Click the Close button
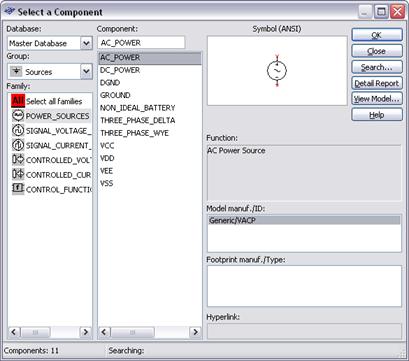Image resolution: width=409 pixels, height=361 pixels. click(x=377, y=51)
